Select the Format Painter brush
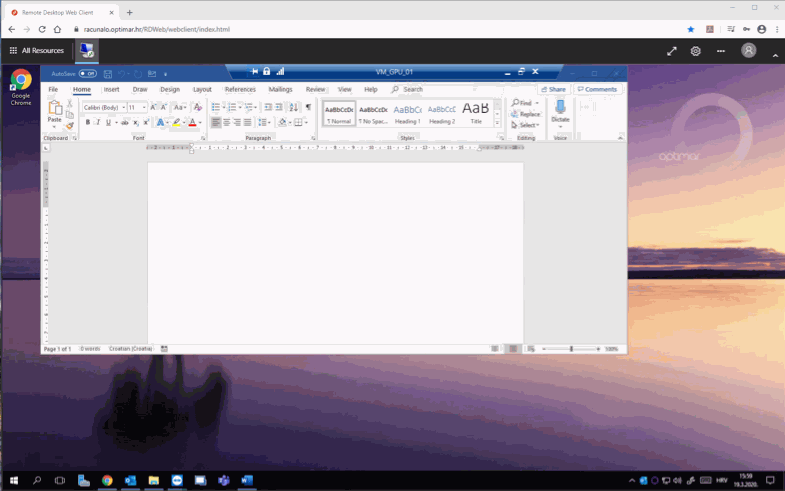Screen dimensions: 785x491 pyautogui.click(x=70, y=125)
